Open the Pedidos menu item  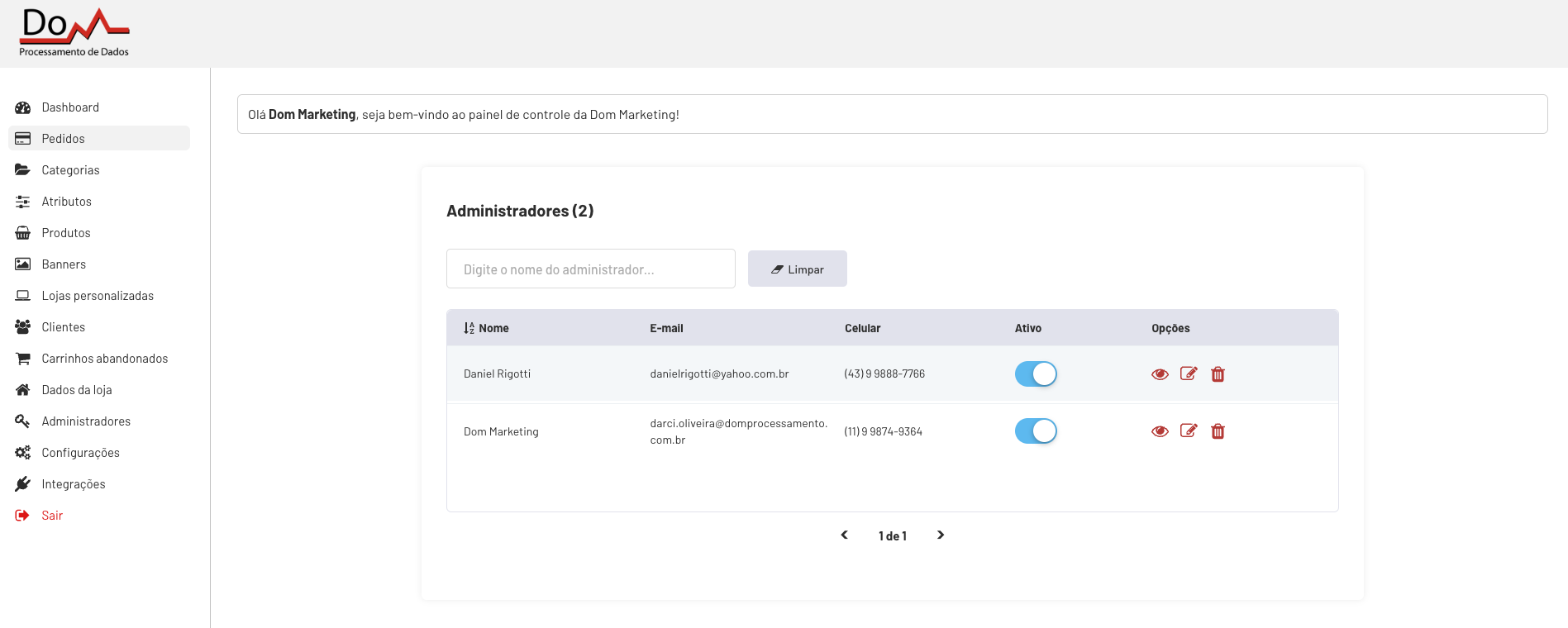pyautogui.click(x=63, y=139)
